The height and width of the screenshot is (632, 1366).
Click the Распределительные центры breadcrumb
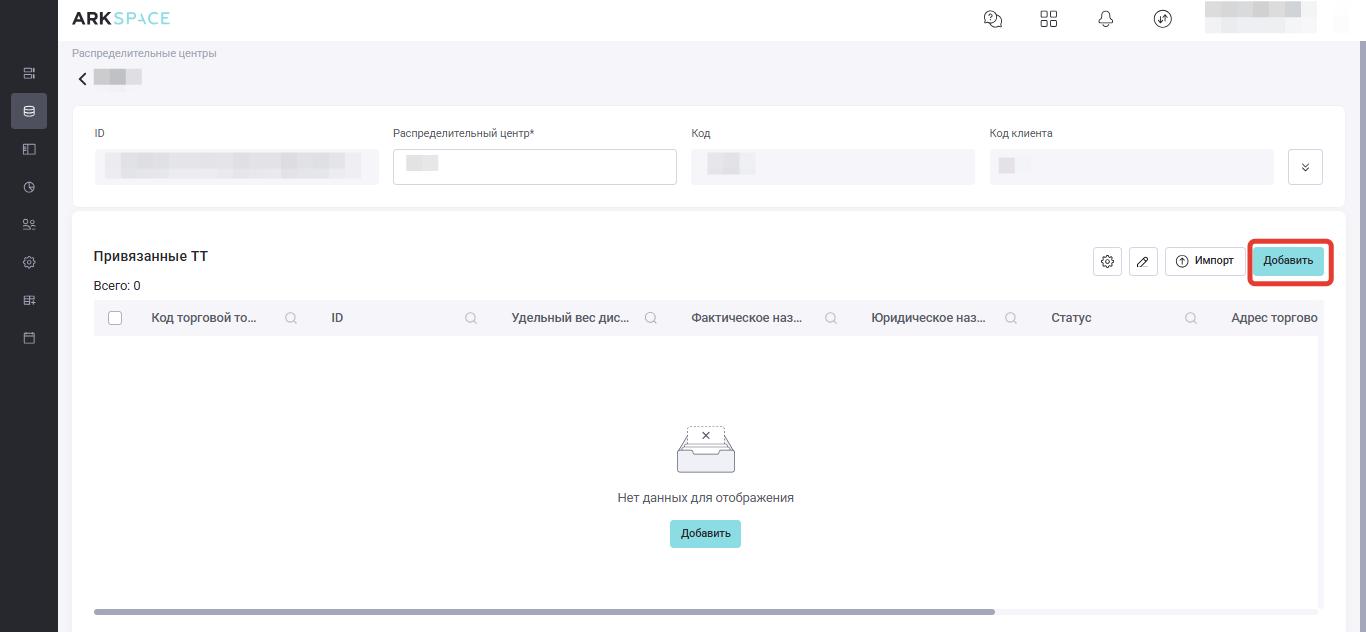144,53
